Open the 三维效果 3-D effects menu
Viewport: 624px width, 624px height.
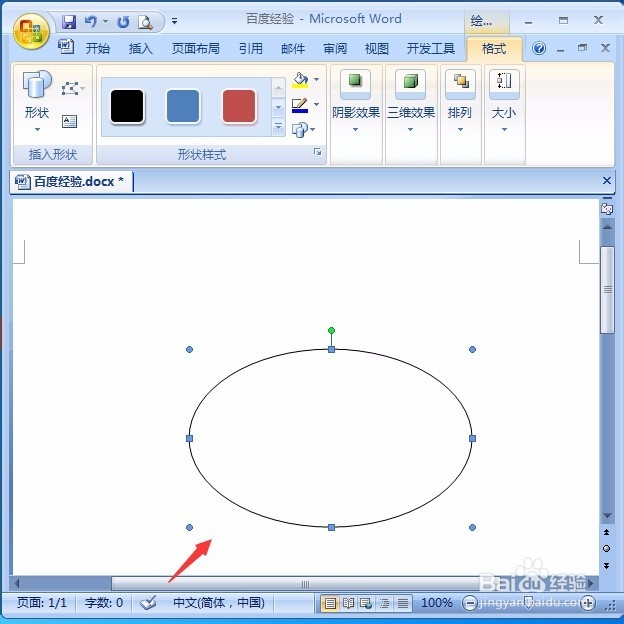coord(410,101)
